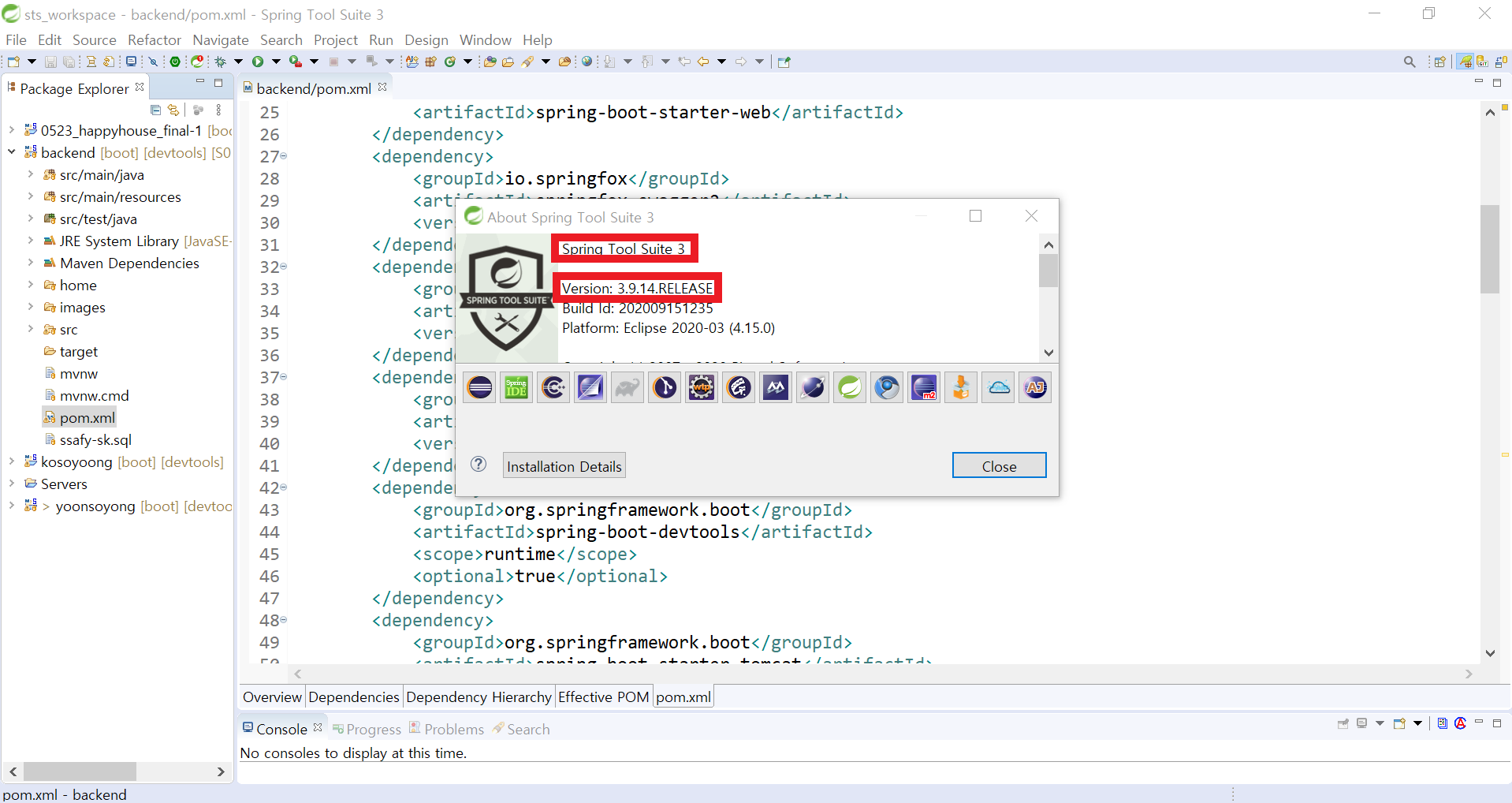Click the Eclipse logo in About dialog

pyautogui.click(x=479, y=387)
